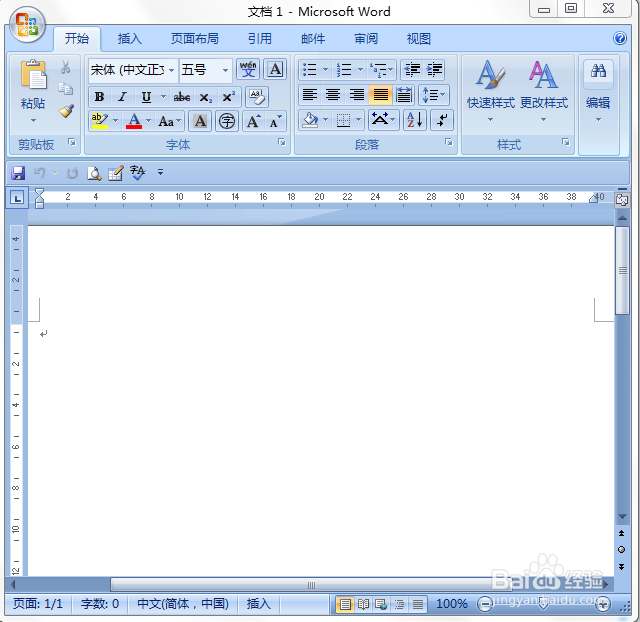The height and width of the screenshot is (622, 640).
Task: Toggle strikethrough abc button
Action: click(x=182, y=97)
